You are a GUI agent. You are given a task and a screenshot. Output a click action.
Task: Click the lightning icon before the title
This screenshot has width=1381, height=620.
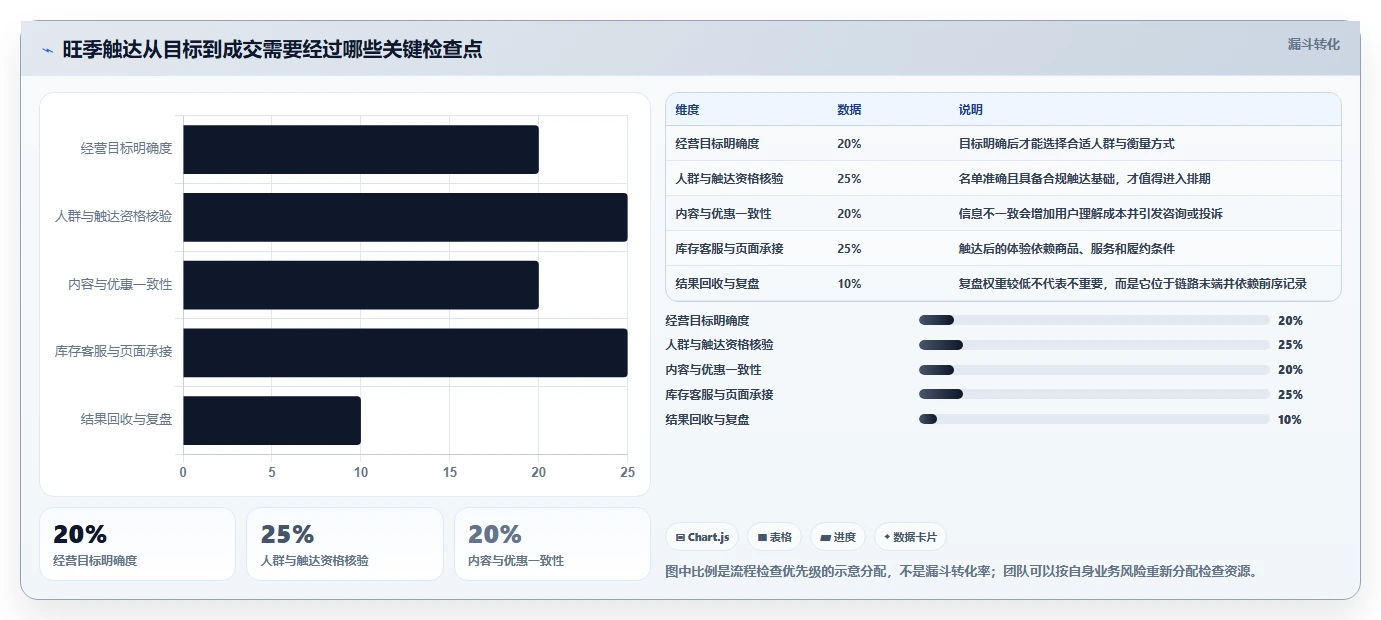(x=47, y=50)
